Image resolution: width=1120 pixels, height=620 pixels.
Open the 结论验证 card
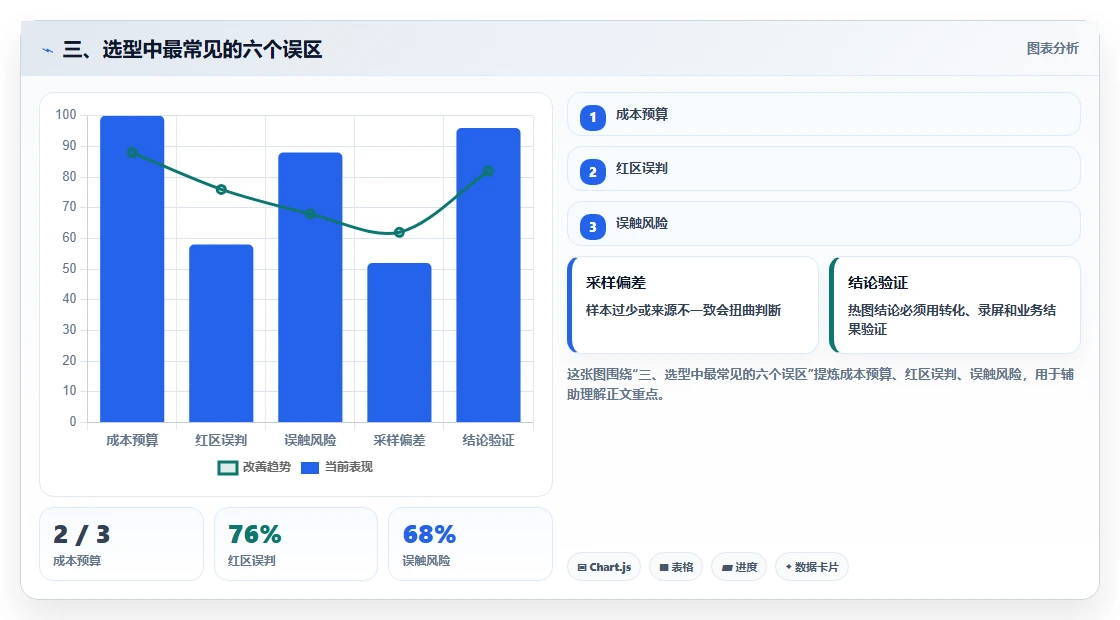tap(955, 305)
